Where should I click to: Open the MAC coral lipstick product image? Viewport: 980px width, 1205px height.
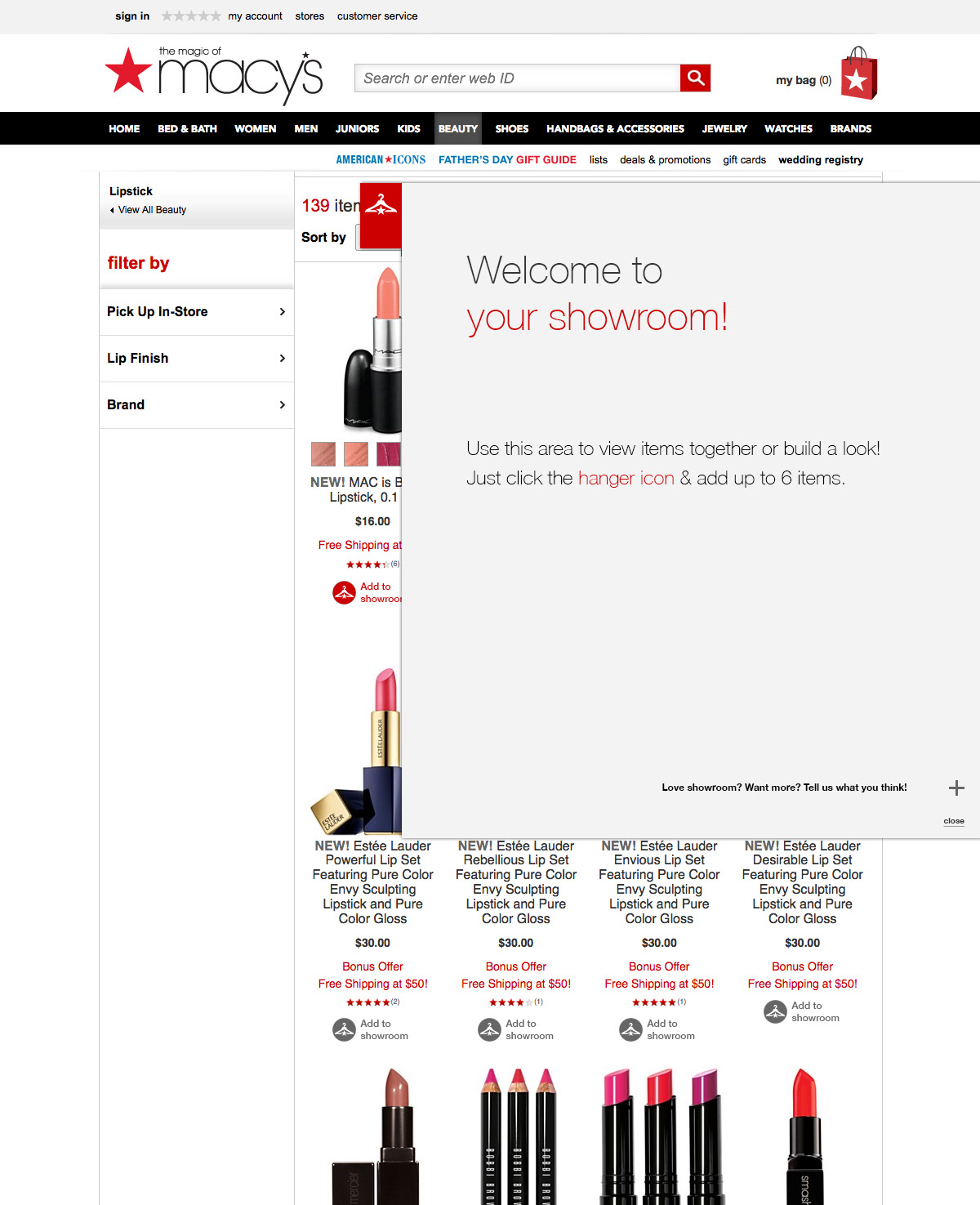[372, 350]
